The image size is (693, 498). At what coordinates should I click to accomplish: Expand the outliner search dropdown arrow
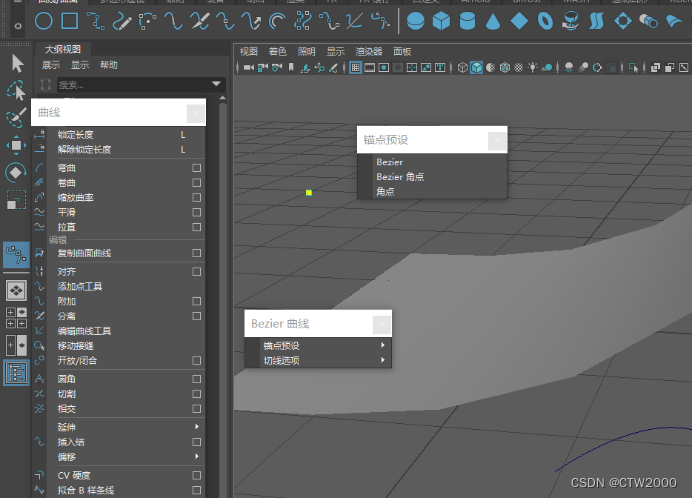coord(216,84)
